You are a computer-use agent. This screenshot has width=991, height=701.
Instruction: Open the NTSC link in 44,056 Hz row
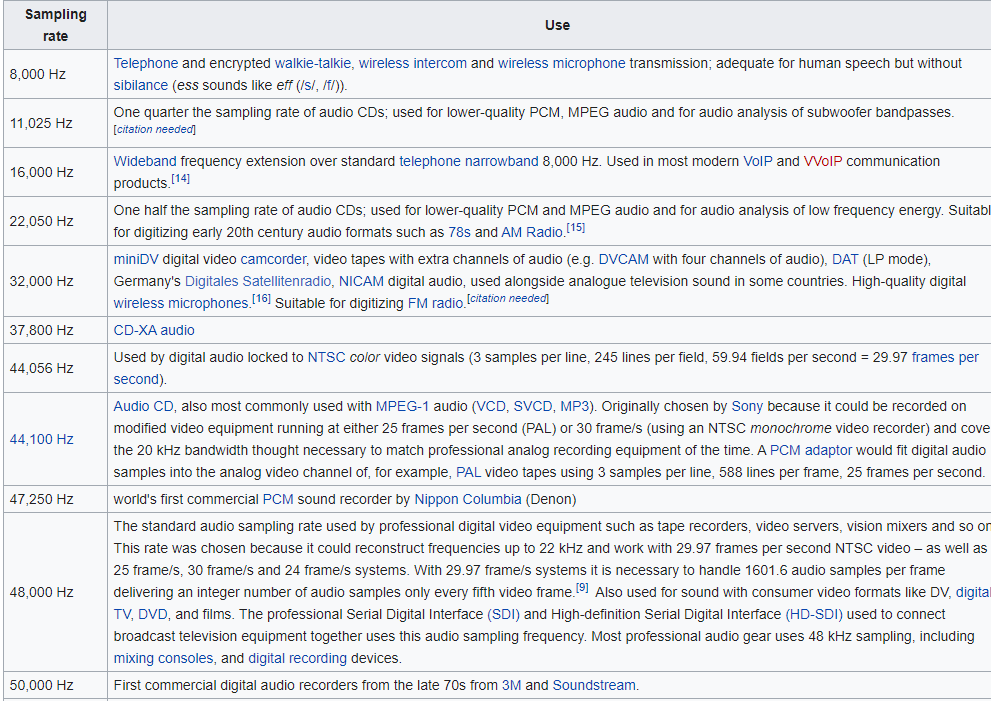click(x=326, y=357)
